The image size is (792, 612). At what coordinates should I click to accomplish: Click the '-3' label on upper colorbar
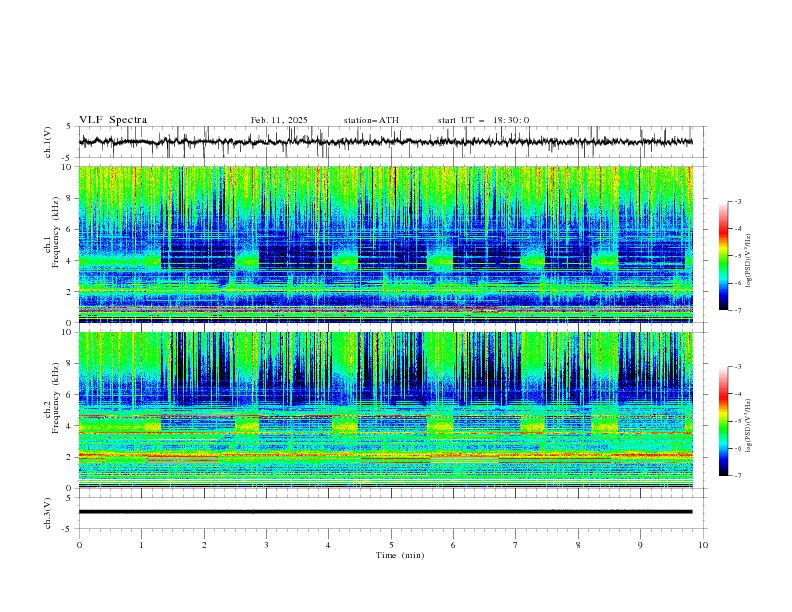tap(738, 201)
